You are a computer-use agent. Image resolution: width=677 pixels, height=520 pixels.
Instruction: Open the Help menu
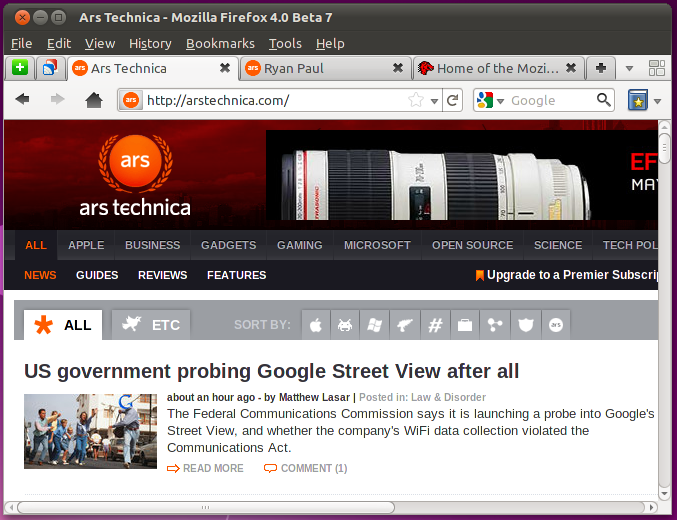point(330,43)
